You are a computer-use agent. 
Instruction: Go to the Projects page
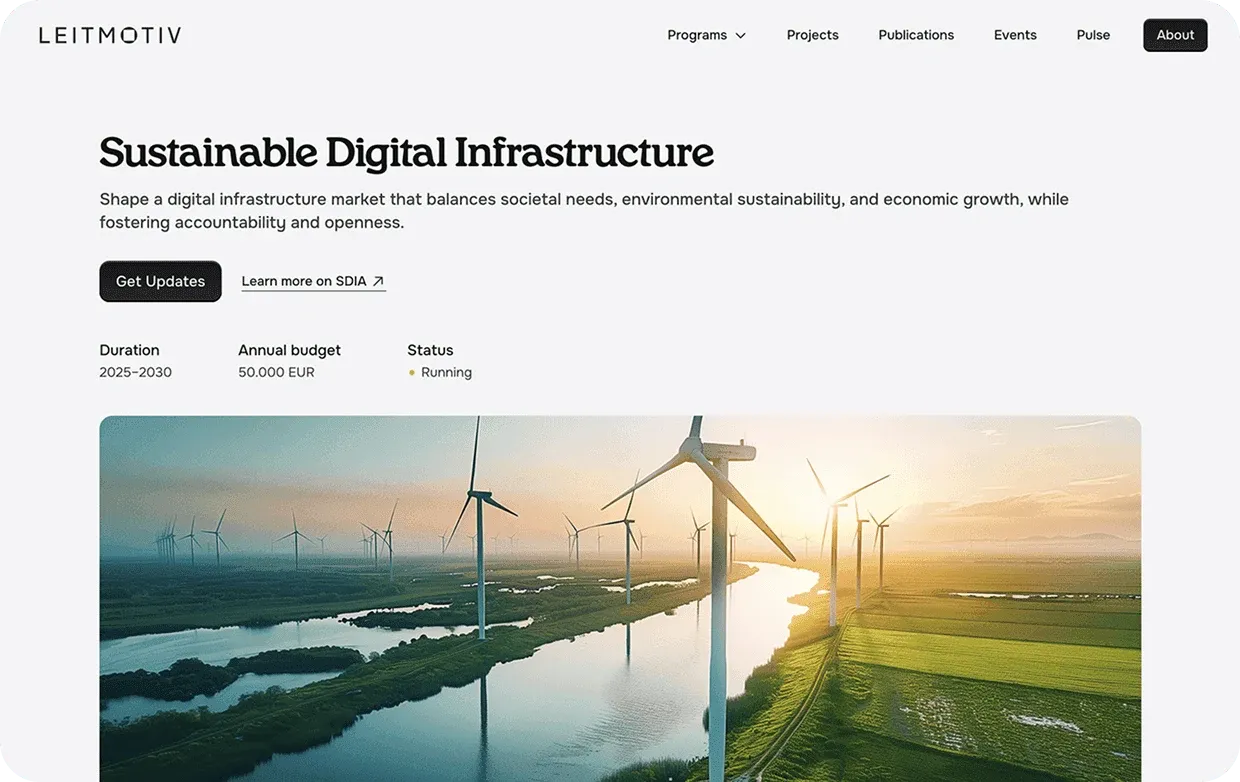(812, 35)
